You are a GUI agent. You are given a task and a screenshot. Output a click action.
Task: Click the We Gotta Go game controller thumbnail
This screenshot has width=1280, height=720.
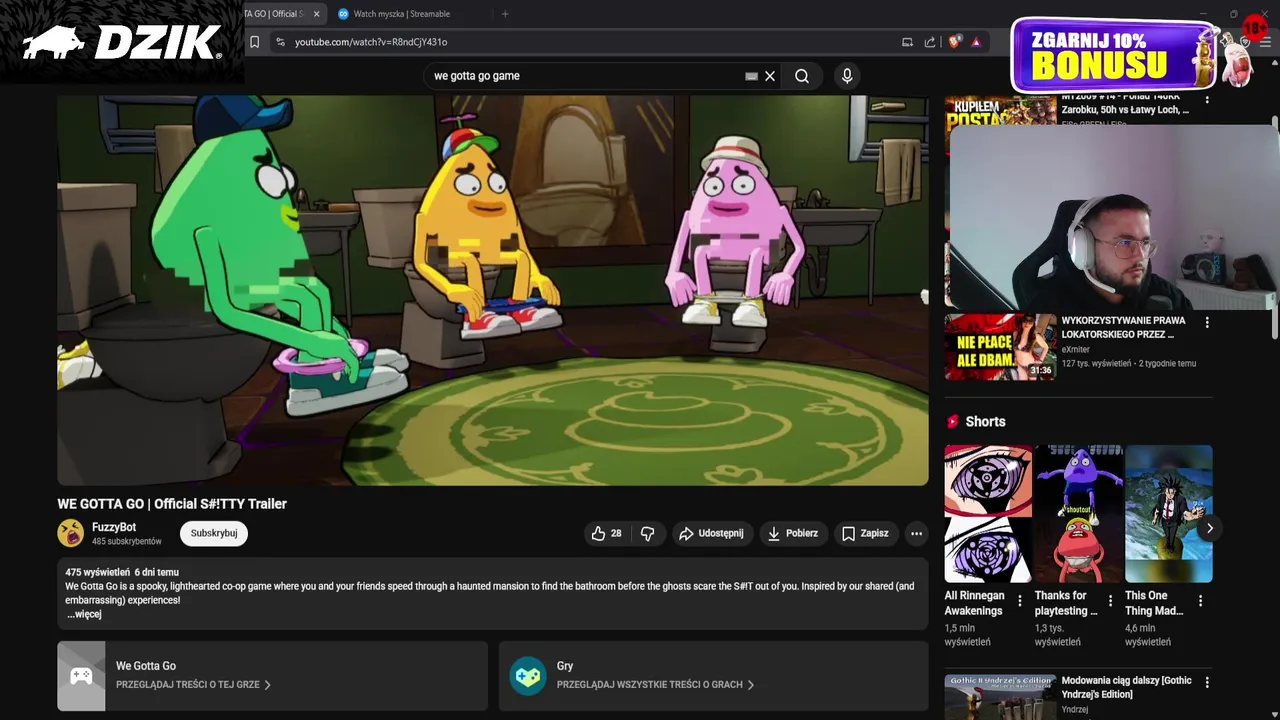click(81, 676)
